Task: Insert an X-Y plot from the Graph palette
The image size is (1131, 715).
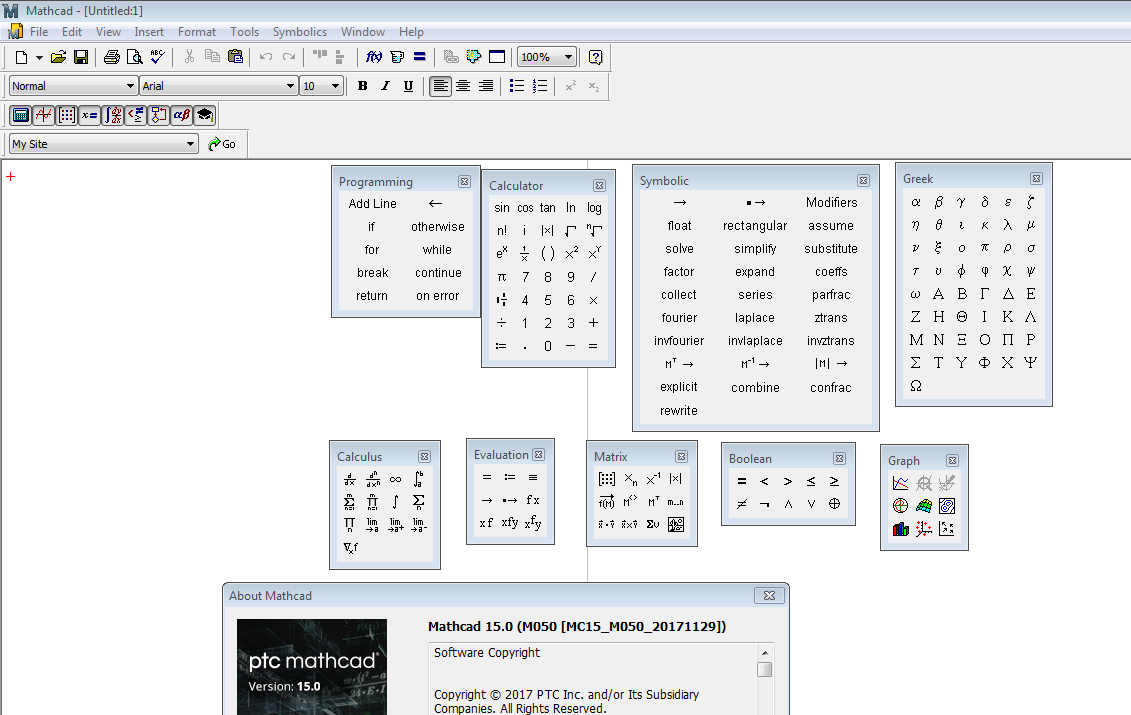Action: tap(899, 482)
